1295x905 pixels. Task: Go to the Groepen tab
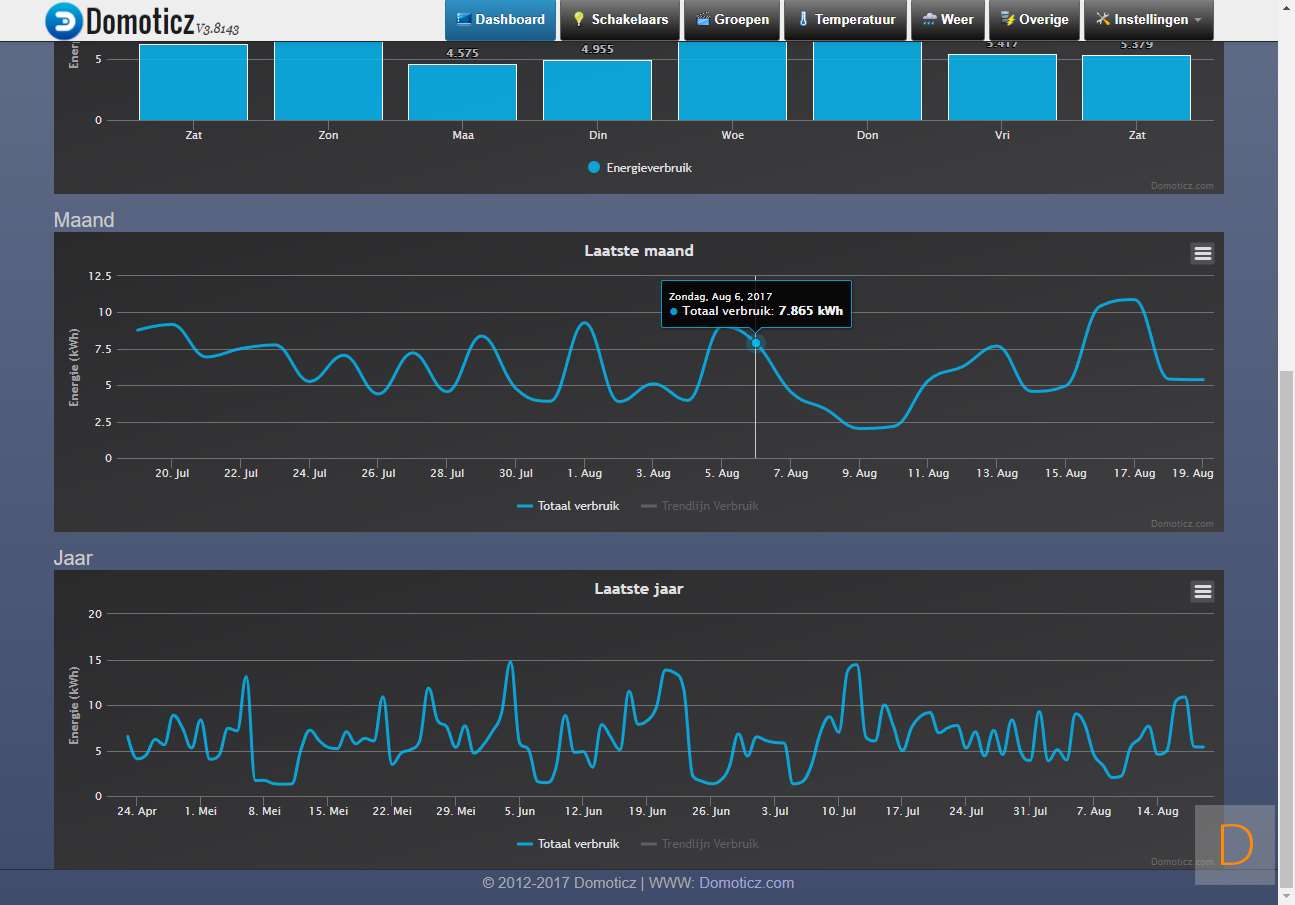[x=732, y=20]
